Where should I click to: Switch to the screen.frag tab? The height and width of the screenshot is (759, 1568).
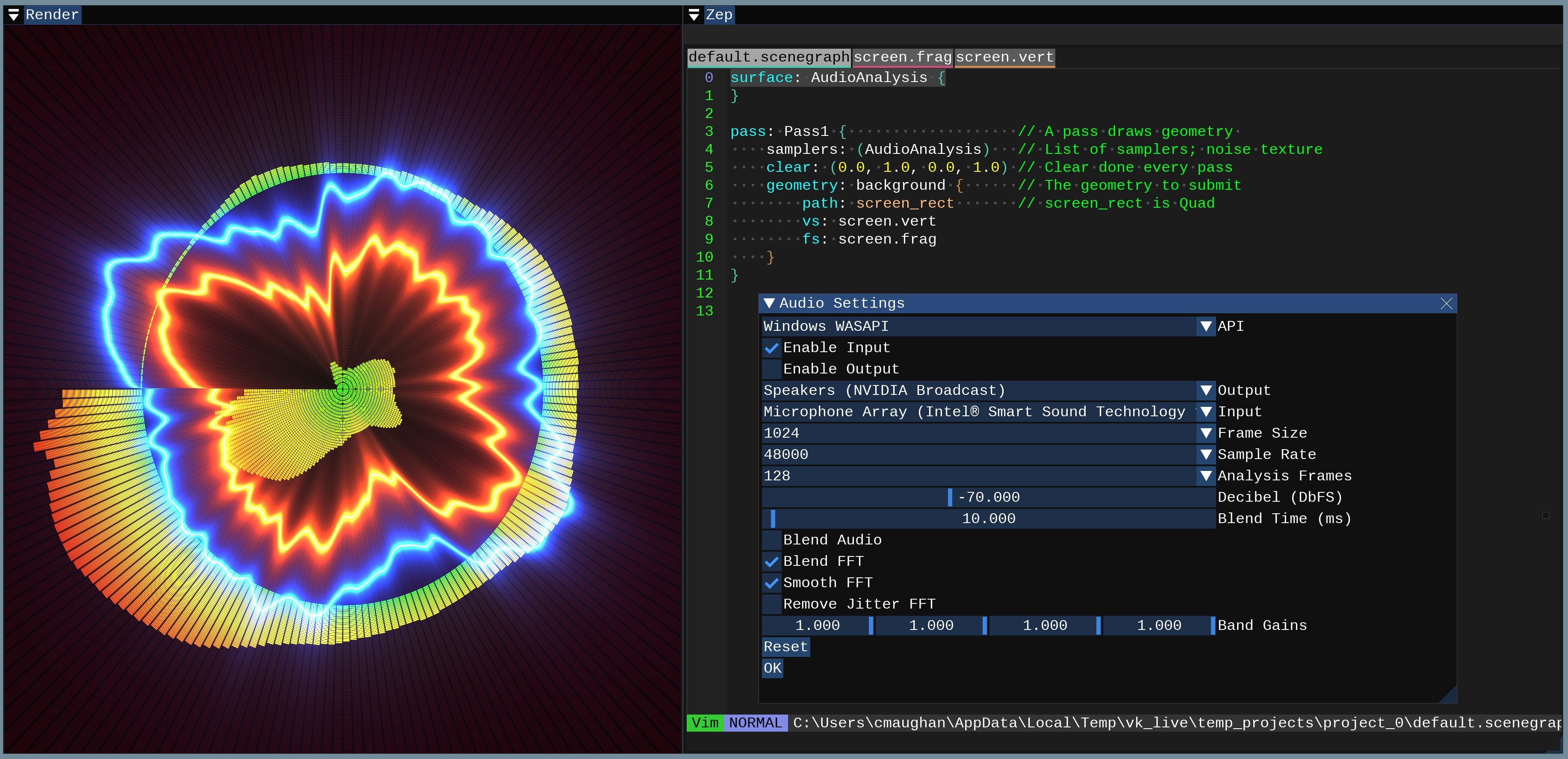[902, 57]
